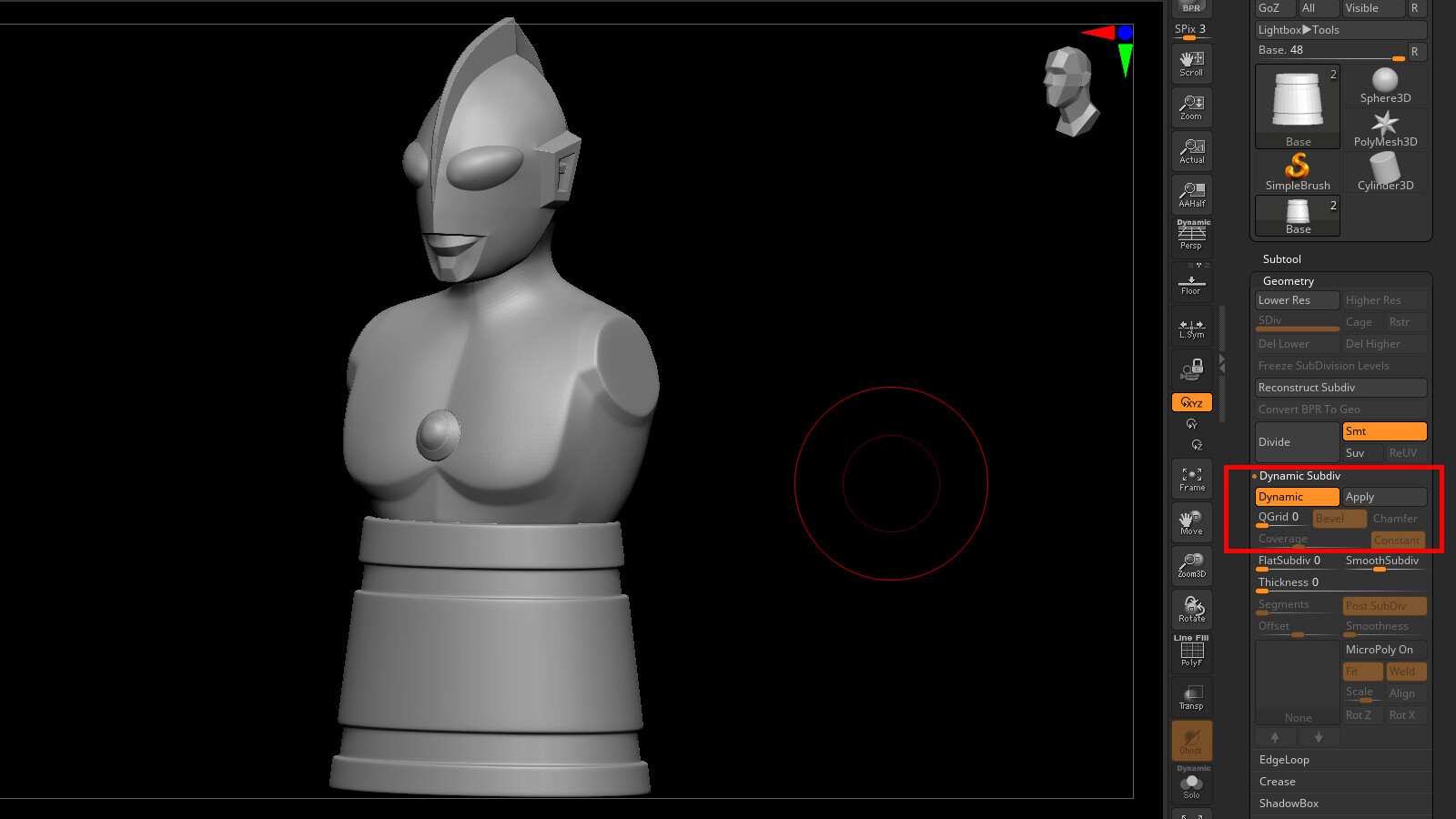Toggle PolyF line fill display
Image resolution: width=1456 pixels, height=819 pixels.
1191,652
